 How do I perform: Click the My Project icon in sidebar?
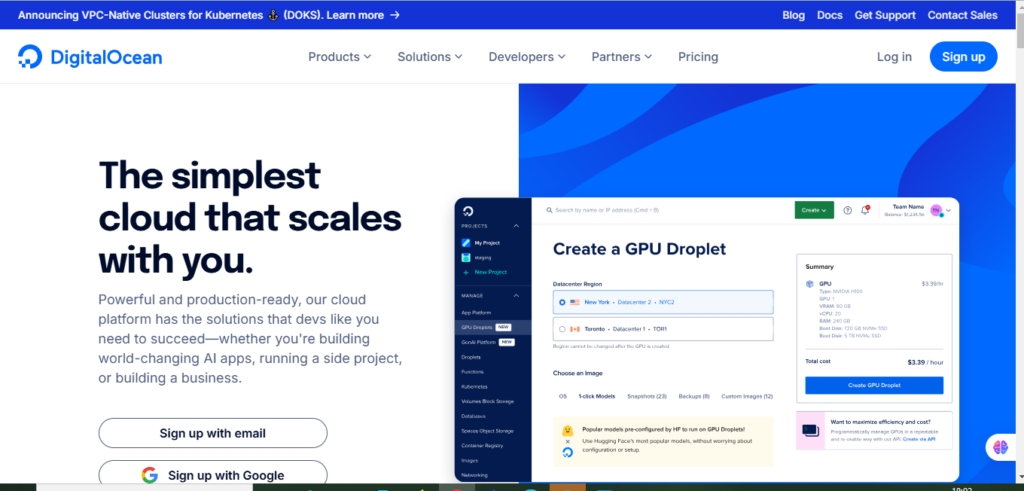point(466,243)
